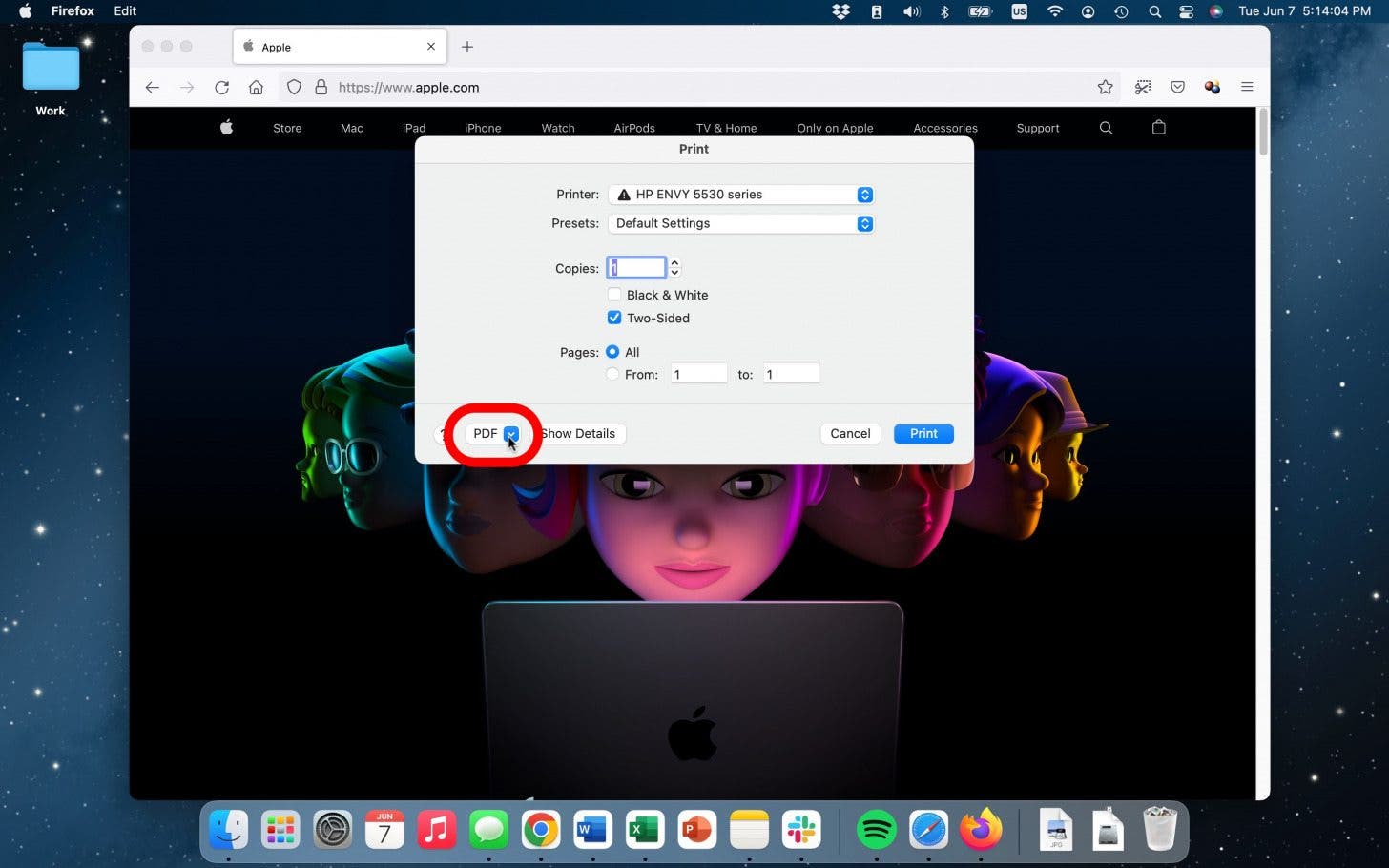Open the Firefox menu in menu bar

tap(73, 11)
